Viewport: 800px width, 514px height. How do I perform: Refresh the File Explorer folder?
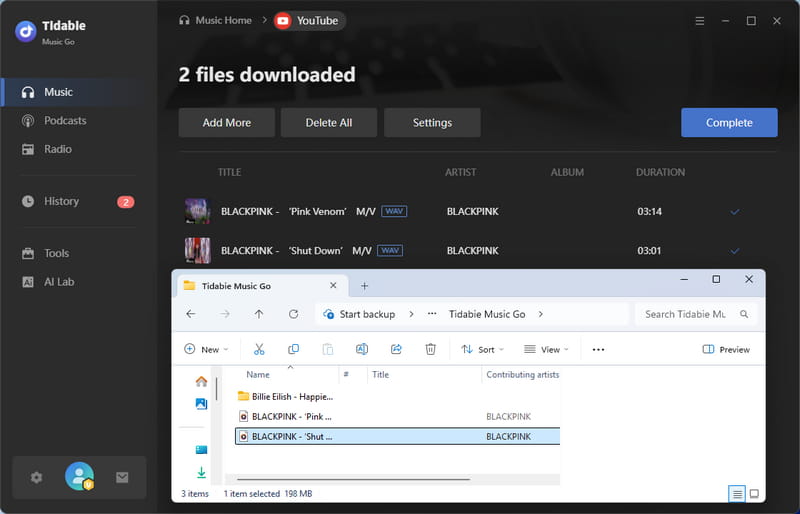pos(293,314)
